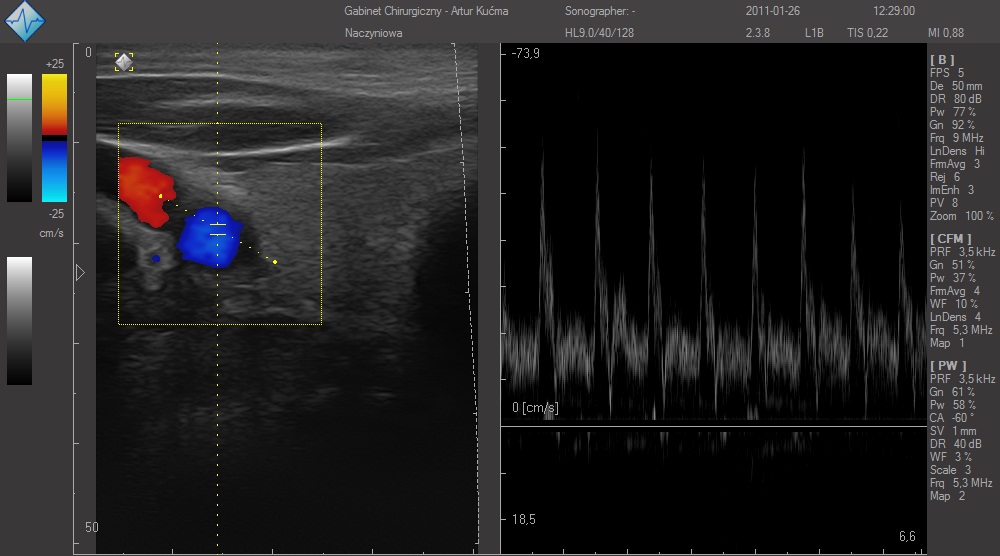Image resolution: width=1000 pixels, height=556 pixels.
Task: Click the date 2011-01-26
Action: 773,11
